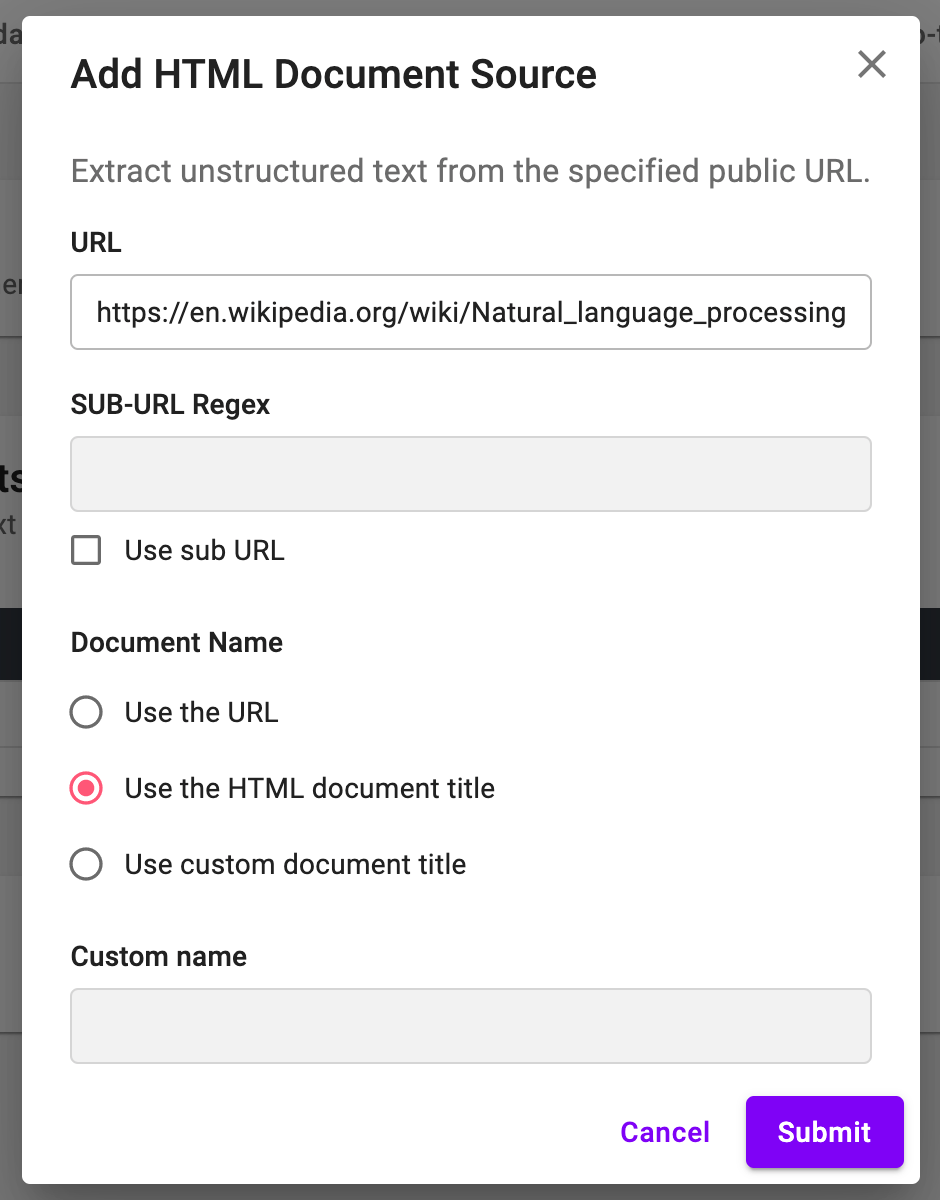Click the Use the URL option text

click(201, 712)
